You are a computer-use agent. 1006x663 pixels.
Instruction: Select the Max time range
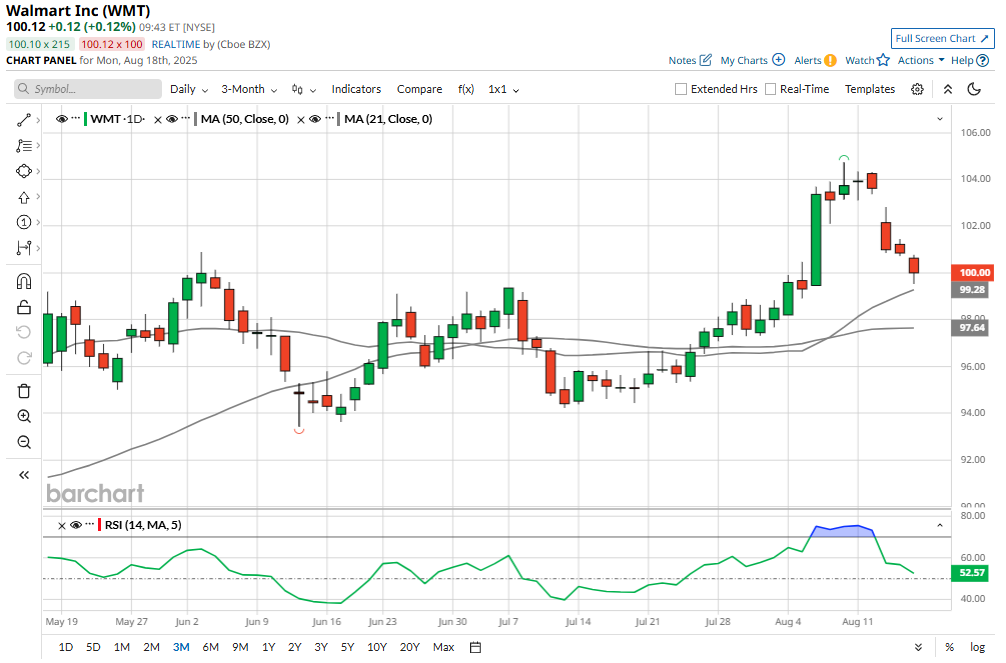443,647
